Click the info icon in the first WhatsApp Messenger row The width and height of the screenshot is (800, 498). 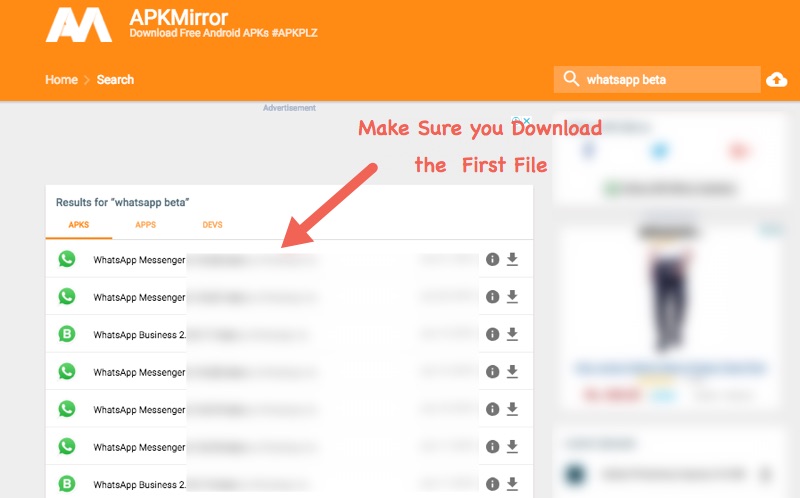[492, 259]
